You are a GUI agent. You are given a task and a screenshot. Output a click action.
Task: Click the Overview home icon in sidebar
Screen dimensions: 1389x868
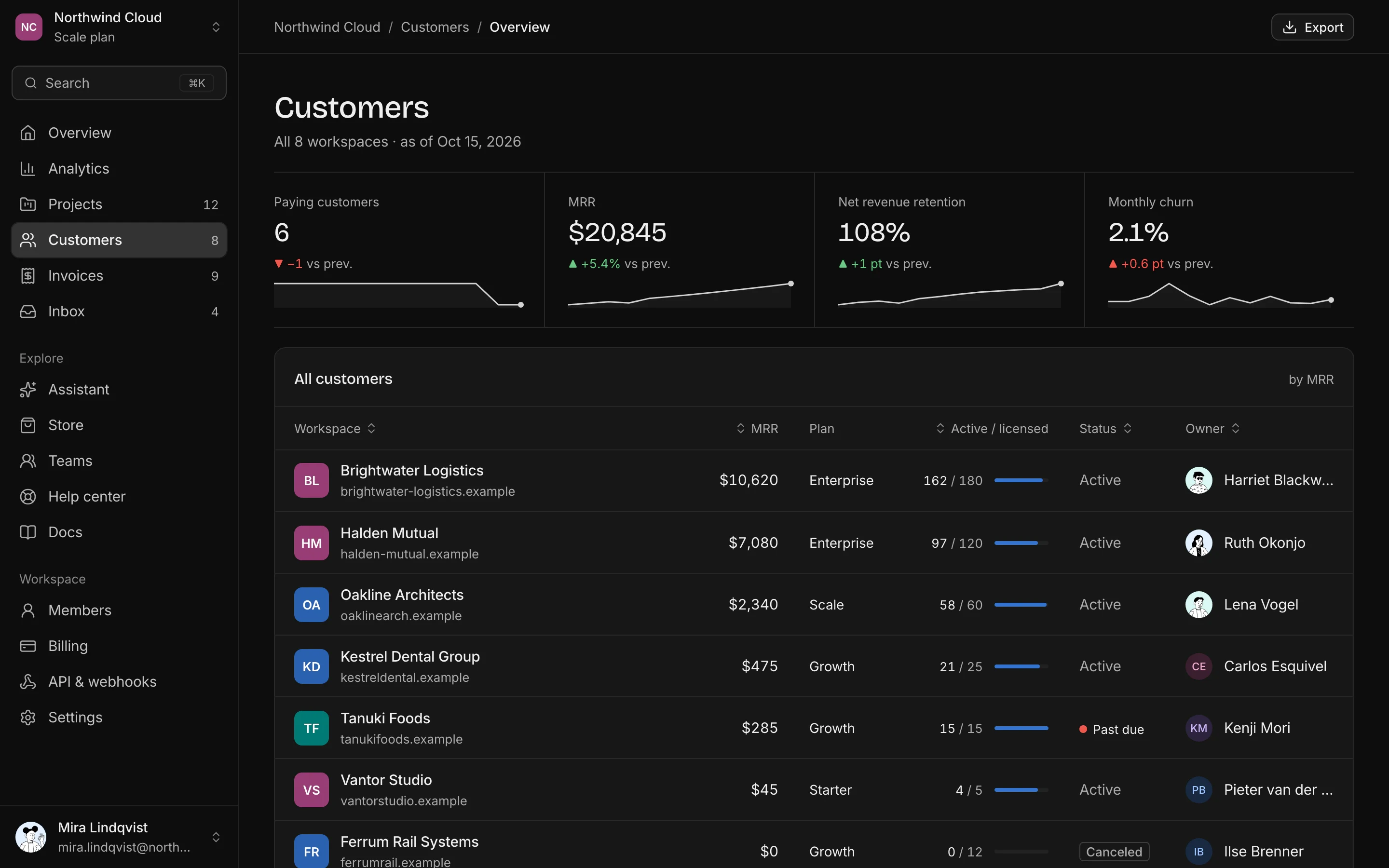click(27, 133)
